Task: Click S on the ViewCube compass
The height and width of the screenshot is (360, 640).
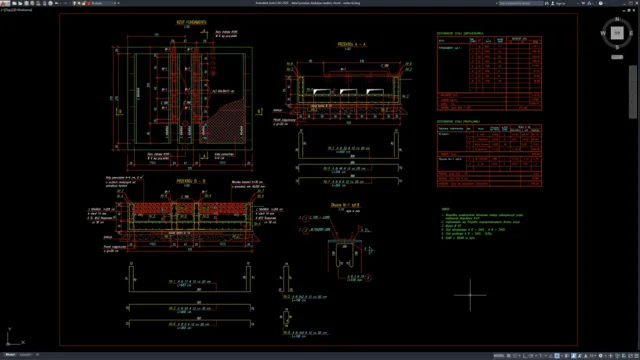Action: (617, 47)
